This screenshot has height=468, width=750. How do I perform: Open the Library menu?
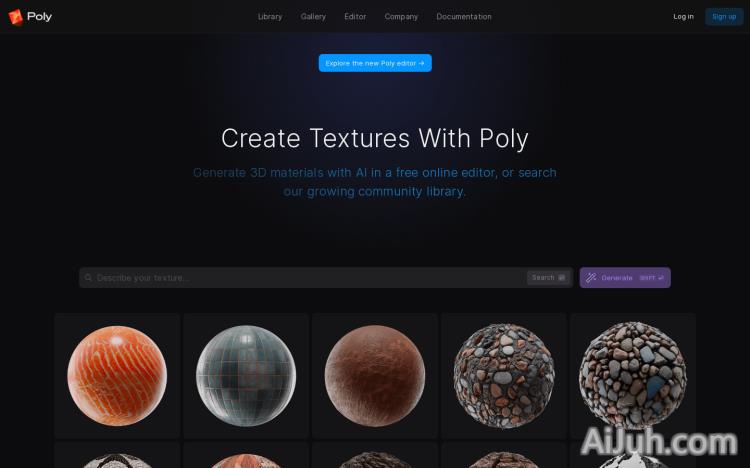point(270,16)
